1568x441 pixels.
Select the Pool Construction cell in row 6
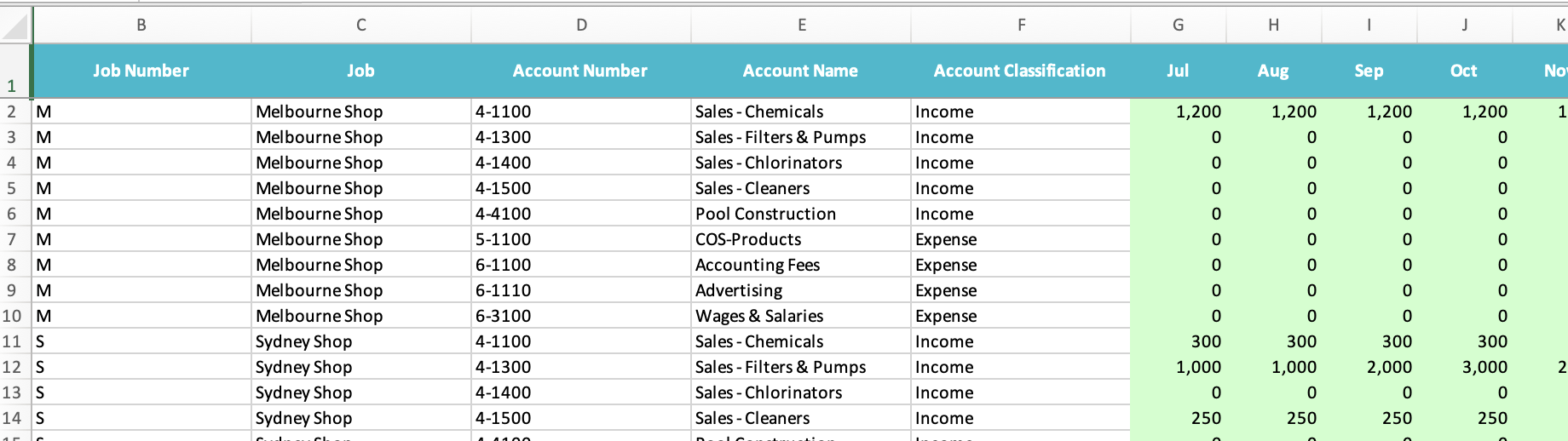point(801,214)
